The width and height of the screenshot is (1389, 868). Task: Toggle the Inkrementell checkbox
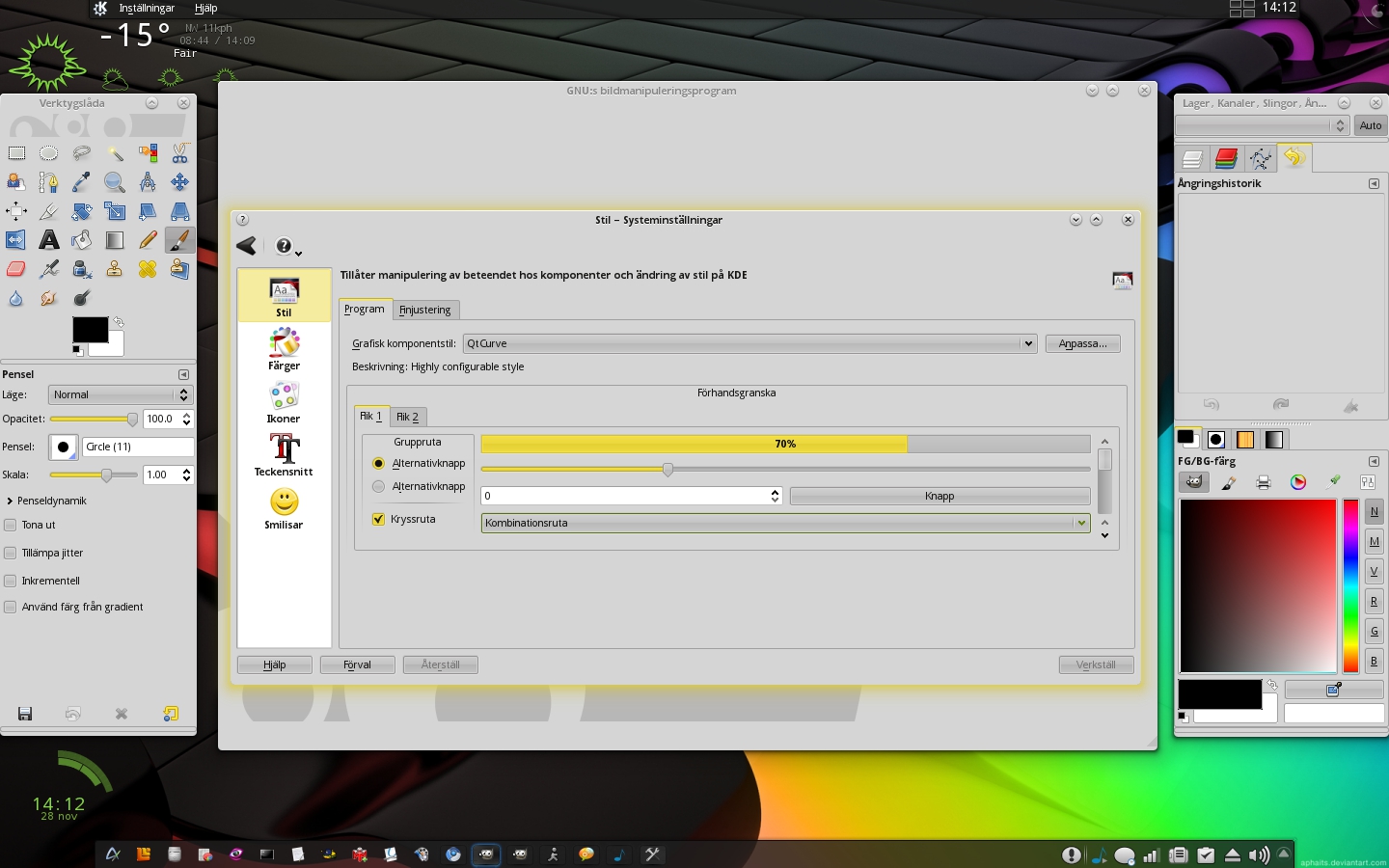[11, 581]
